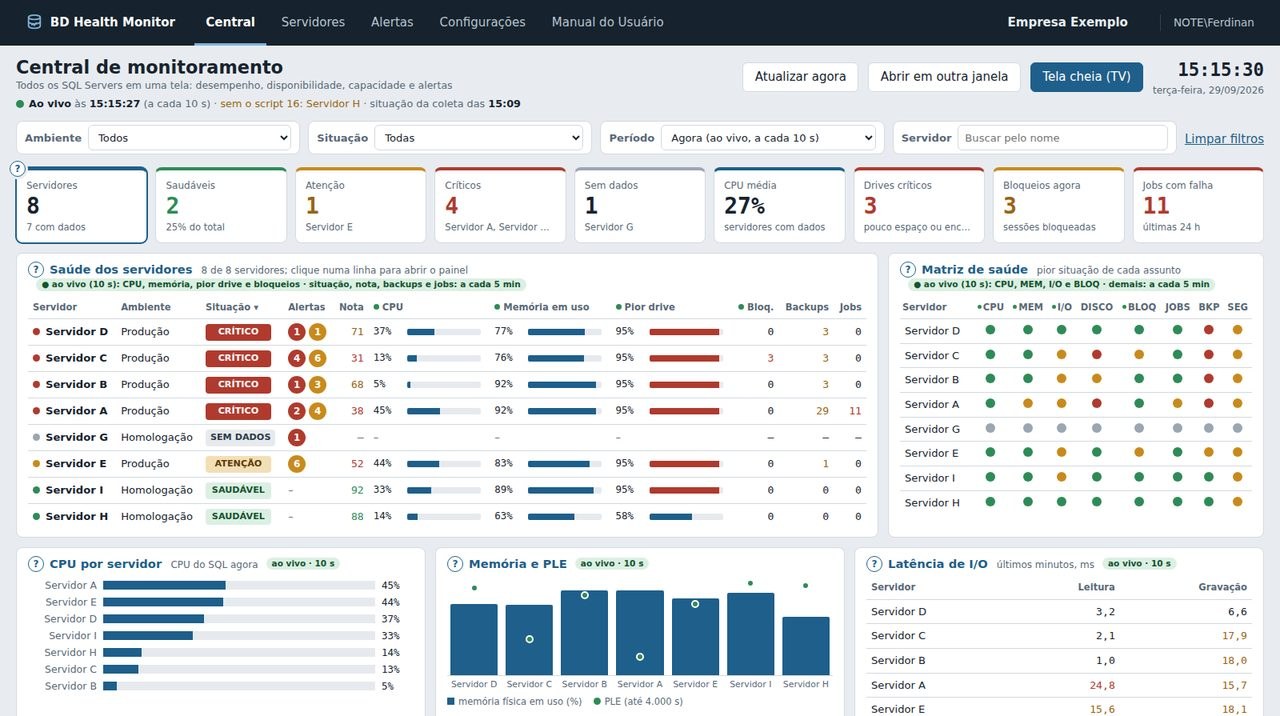Click Servidor C's red DISCO dot in the matrix

[1097, 355]
